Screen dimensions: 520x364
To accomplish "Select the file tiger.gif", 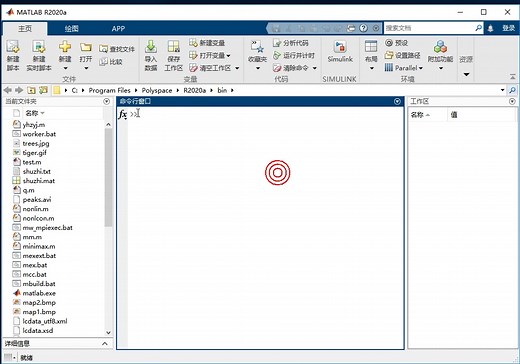I will 34,153.
